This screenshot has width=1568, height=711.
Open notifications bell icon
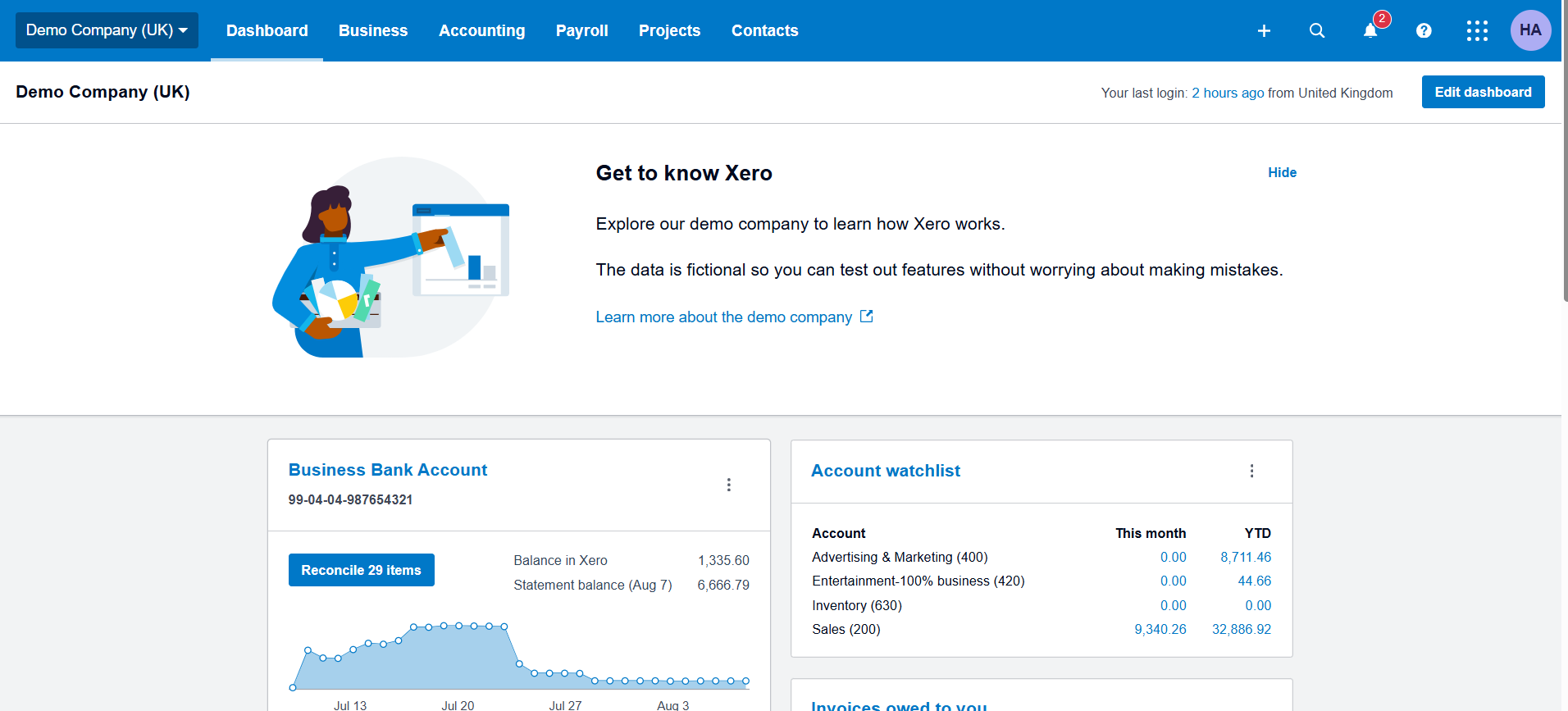pos(1370,30)
